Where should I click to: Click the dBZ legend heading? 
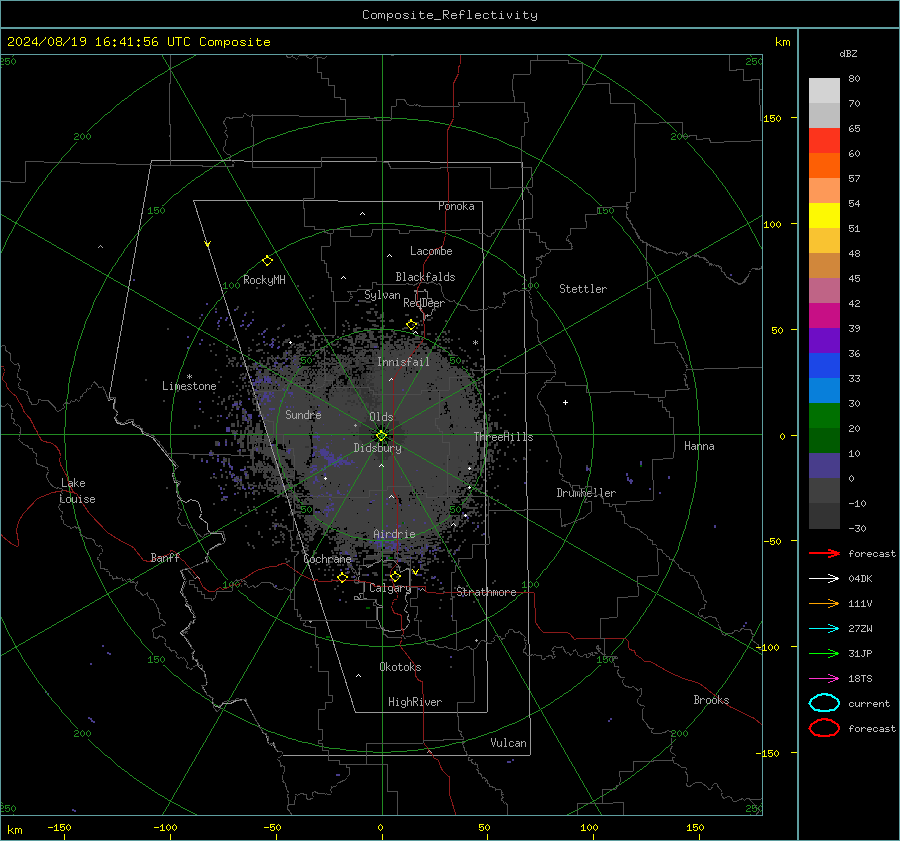(x=848, y=54)
